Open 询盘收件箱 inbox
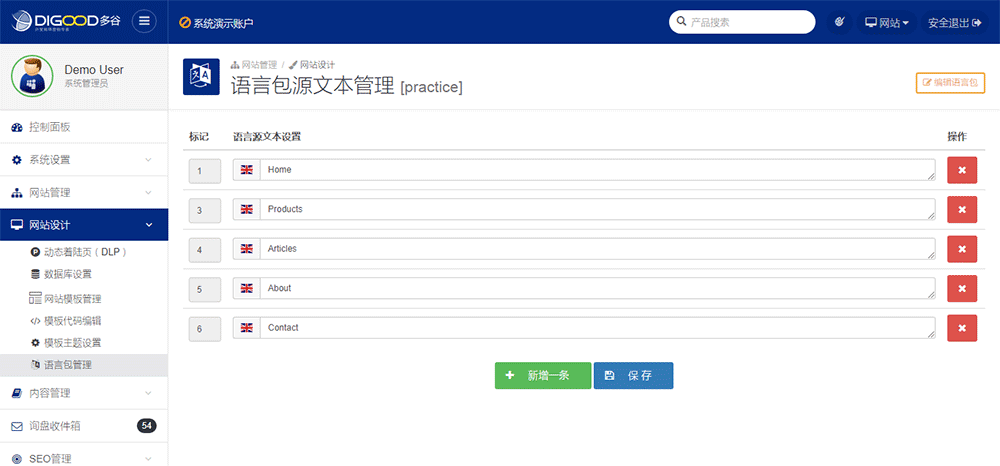 [x=84, y=426]
